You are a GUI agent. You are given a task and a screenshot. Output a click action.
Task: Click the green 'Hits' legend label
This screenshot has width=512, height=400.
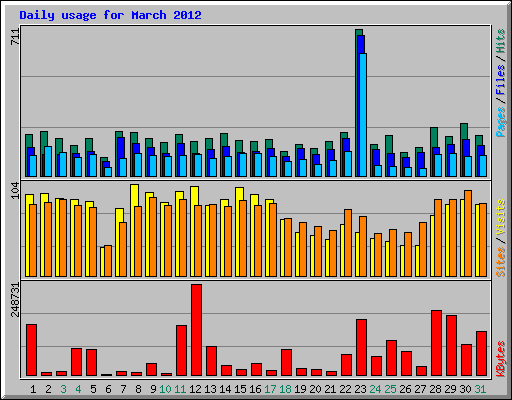pyautogui.click(x=501, y=41)
